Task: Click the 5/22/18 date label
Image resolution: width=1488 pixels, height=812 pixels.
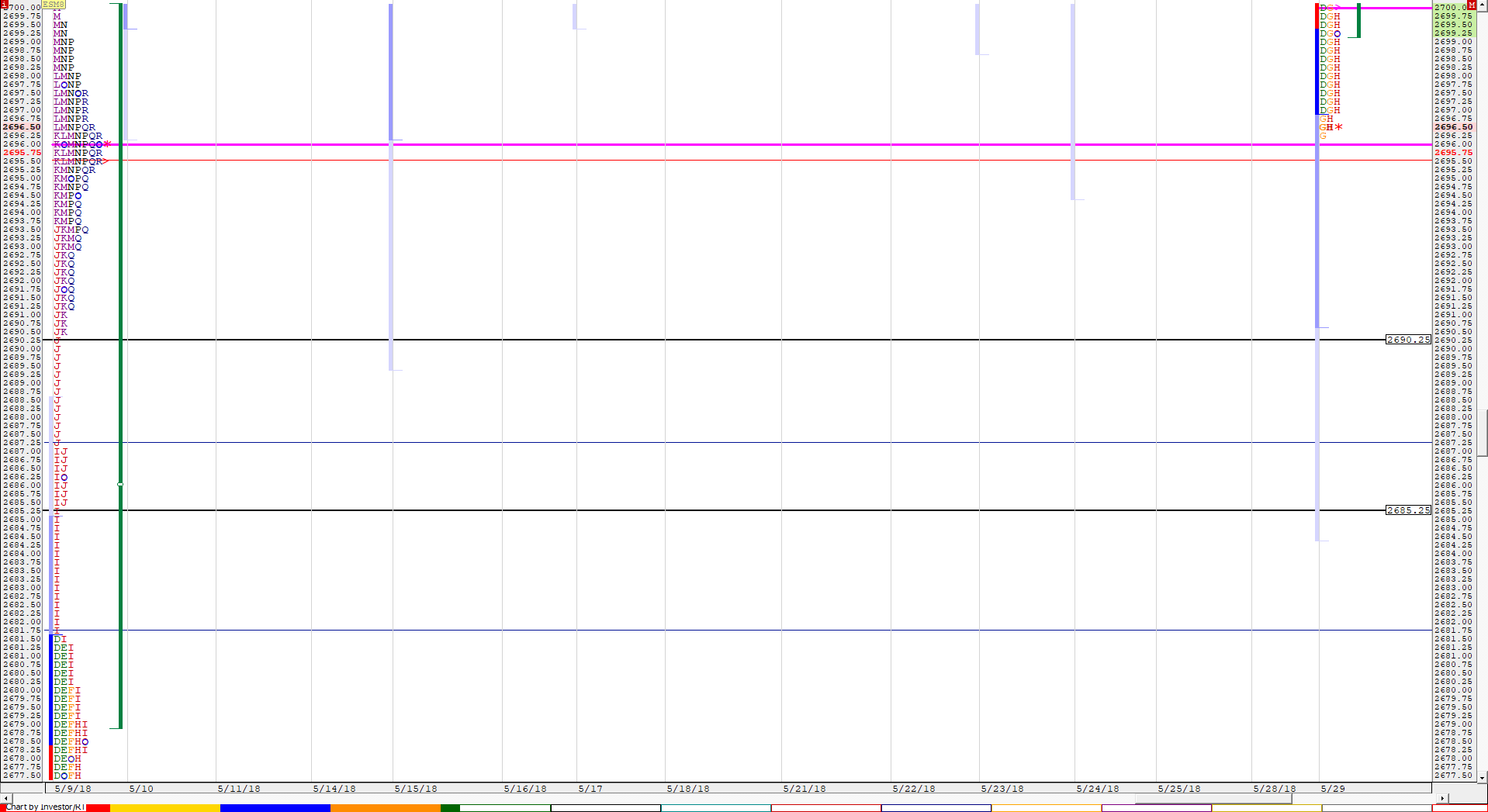Action: (914, 789)
